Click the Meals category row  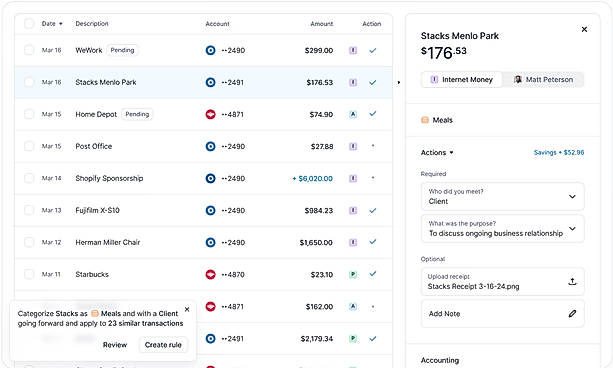pos(502,120)
